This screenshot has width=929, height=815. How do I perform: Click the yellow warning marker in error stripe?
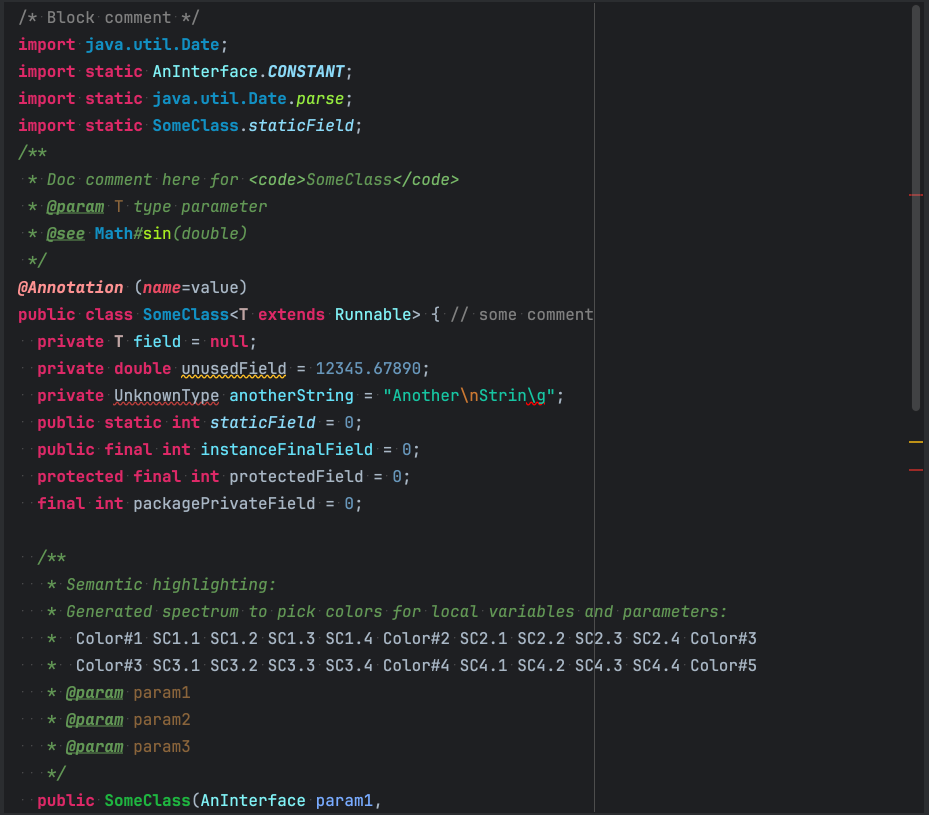(x=915, y=441)
